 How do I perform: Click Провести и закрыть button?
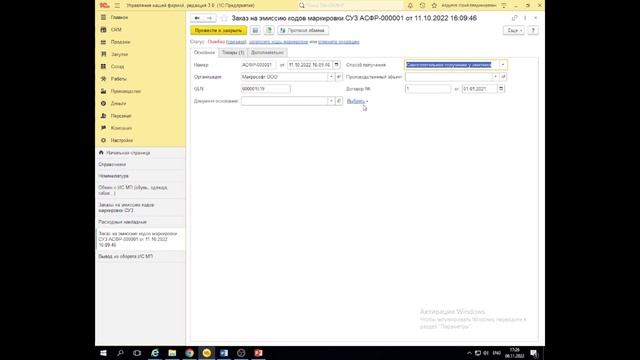pyautogui.click(x=218, y=31)
